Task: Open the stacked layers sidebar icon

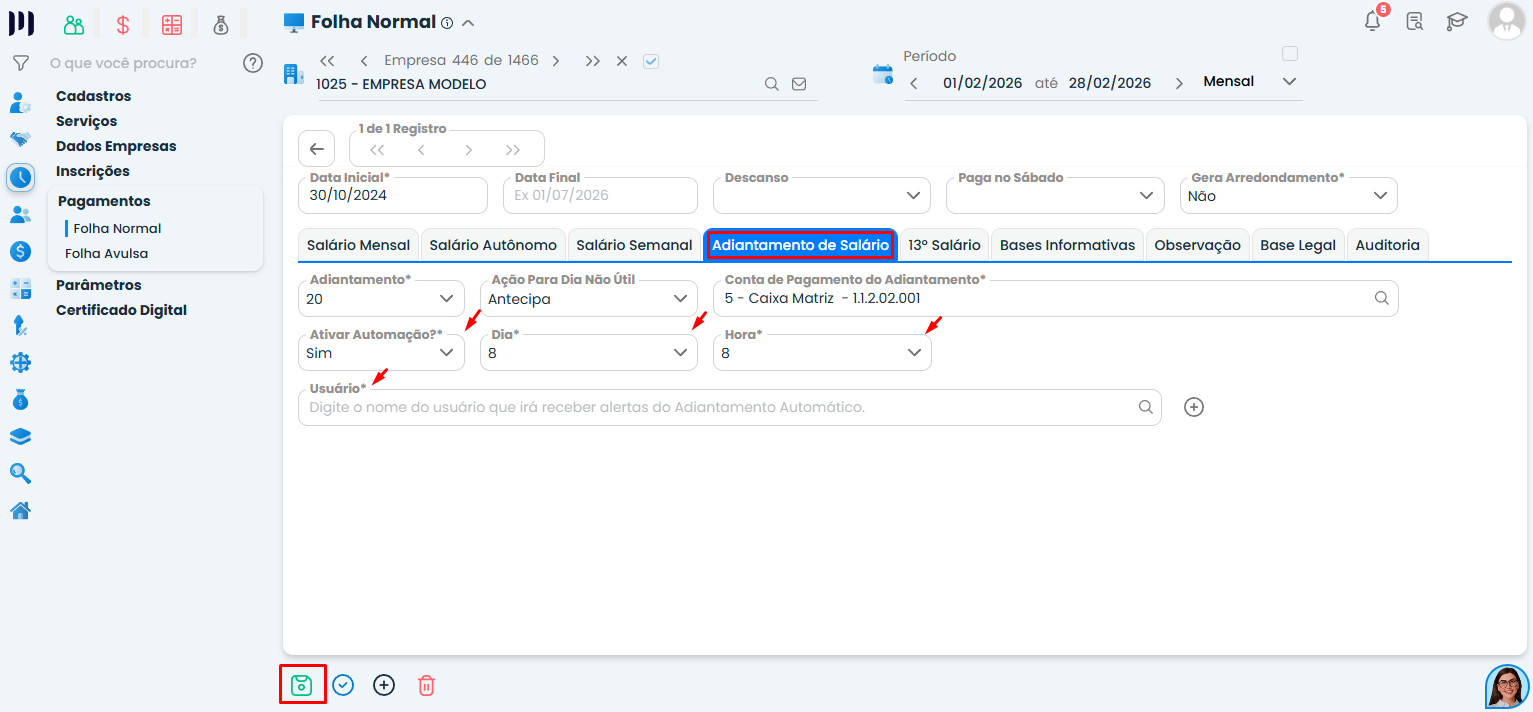Action: (20, 436)
